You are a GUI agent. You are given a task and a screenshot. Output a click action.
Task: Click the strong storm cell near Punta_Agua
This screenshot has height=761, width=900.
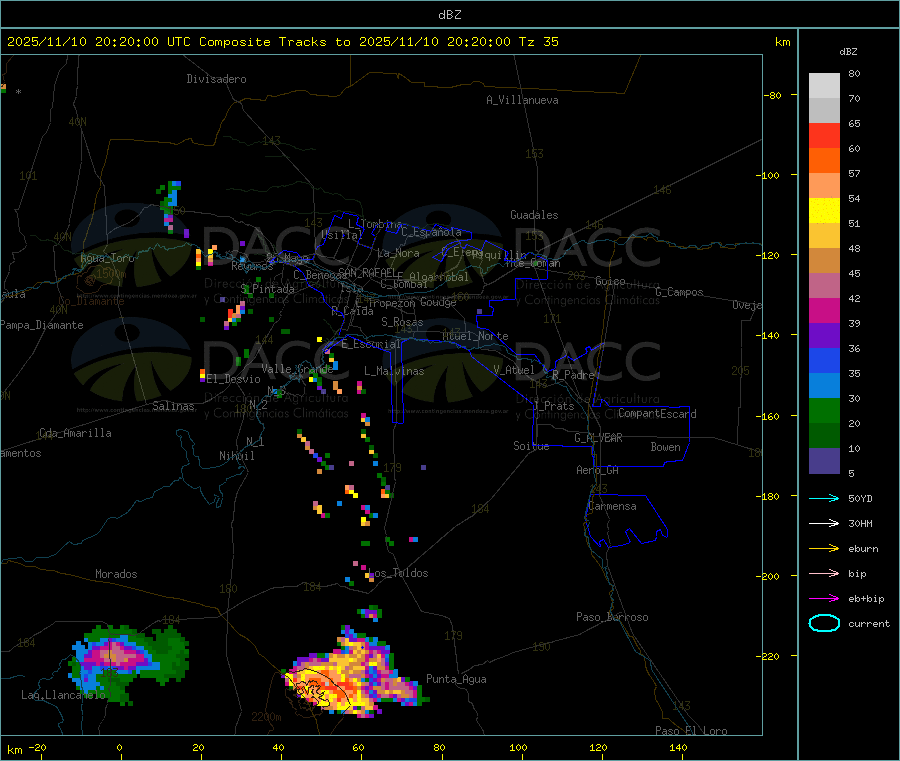coord(356,674)
